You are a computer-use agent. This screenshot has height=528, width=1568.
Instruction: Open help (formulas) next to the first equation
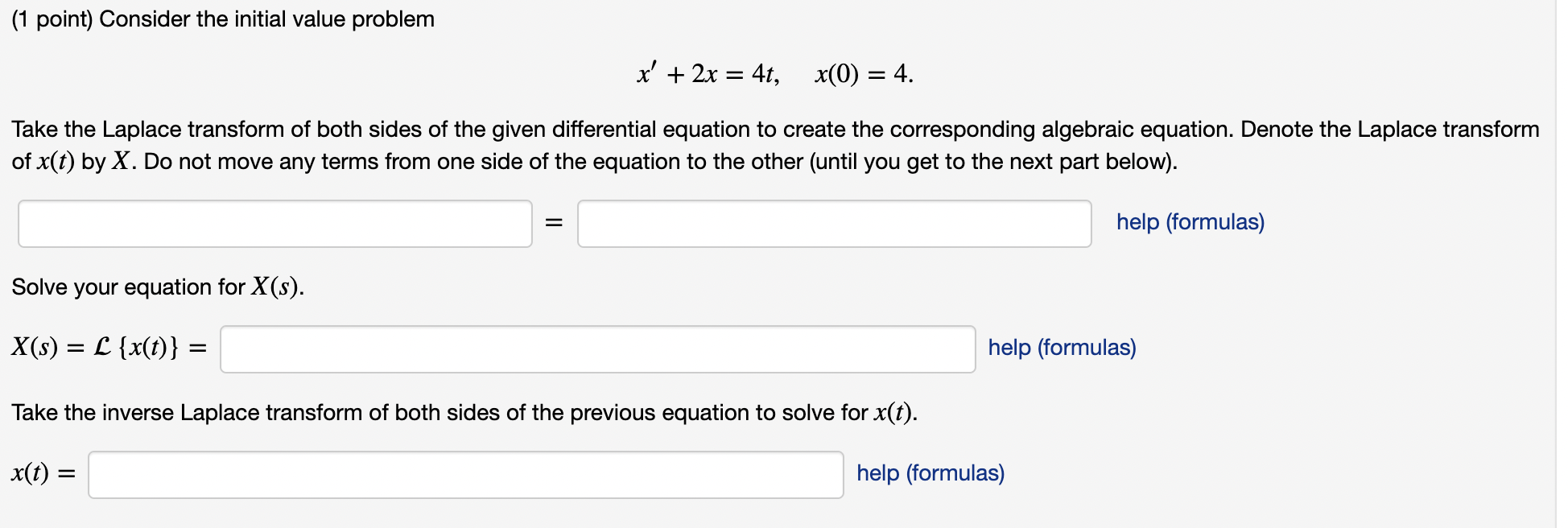point(1190,222)
